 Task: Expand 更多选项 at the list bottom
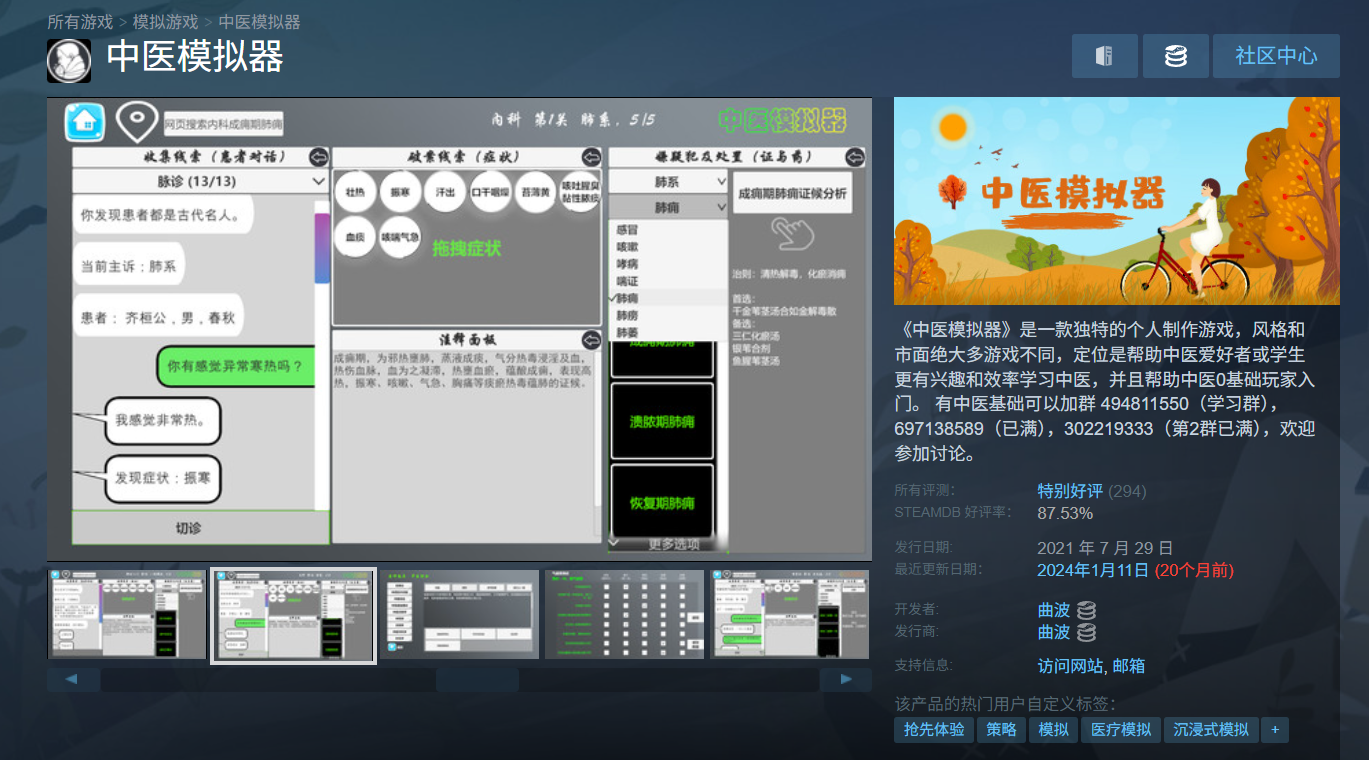668,544
